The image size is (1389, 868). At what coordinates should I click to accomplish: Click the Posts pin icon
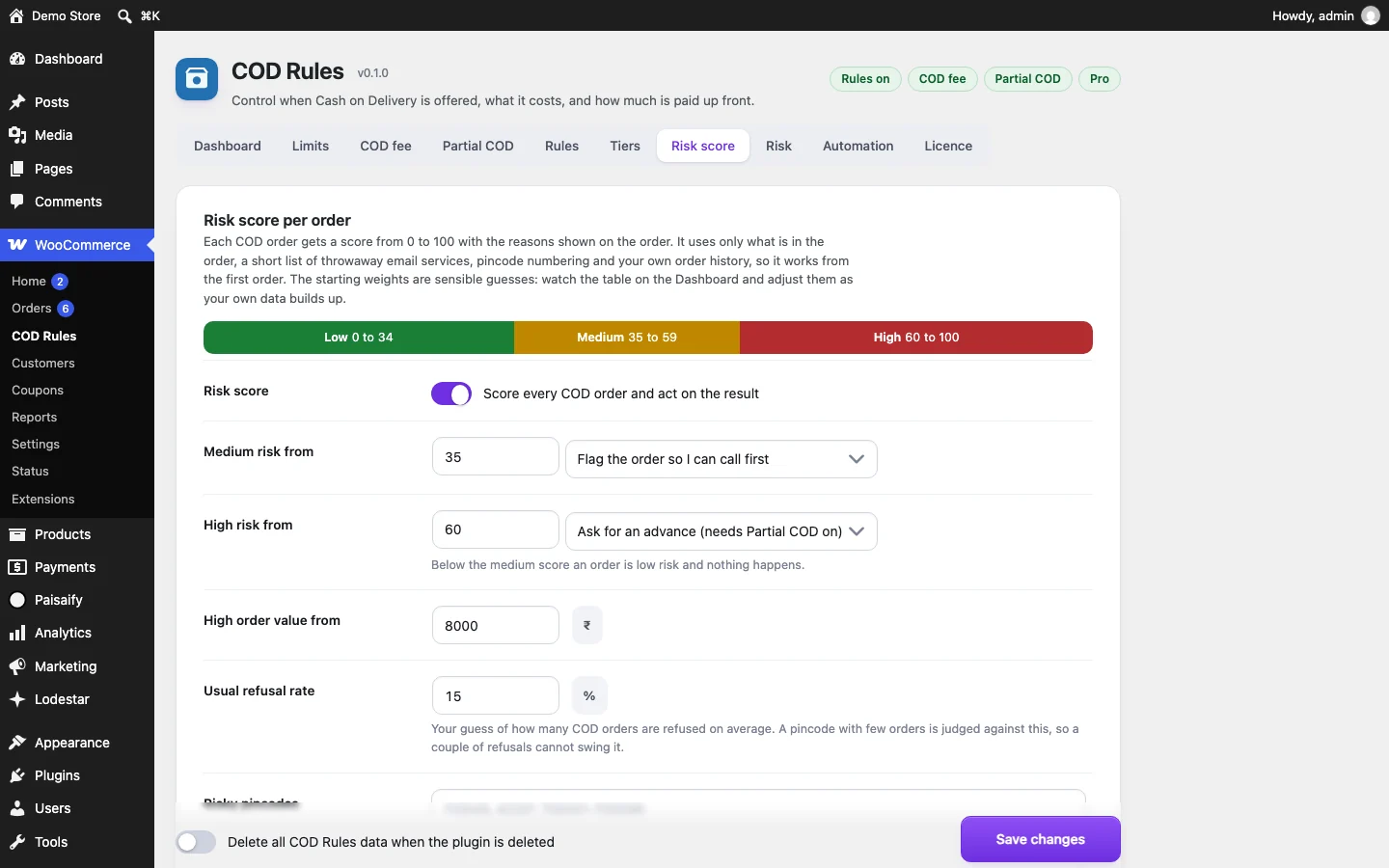(17, 102)
